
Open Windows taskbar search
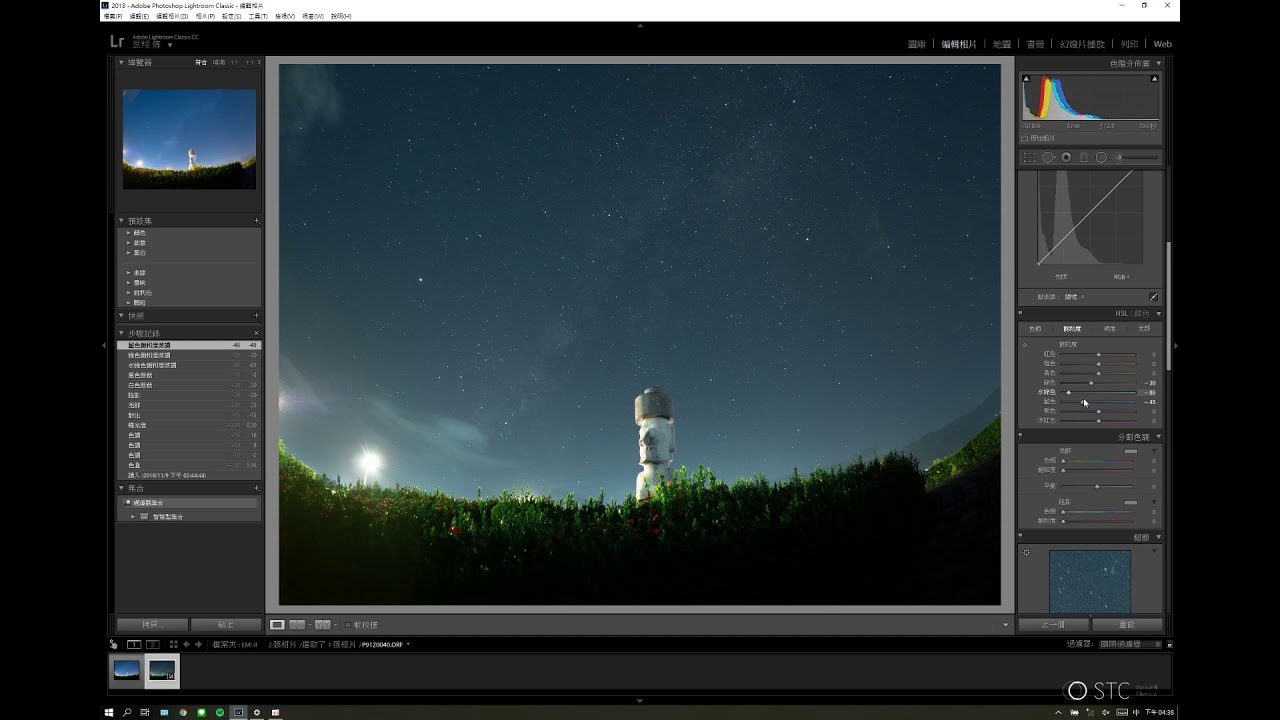(x=127, y=713)
